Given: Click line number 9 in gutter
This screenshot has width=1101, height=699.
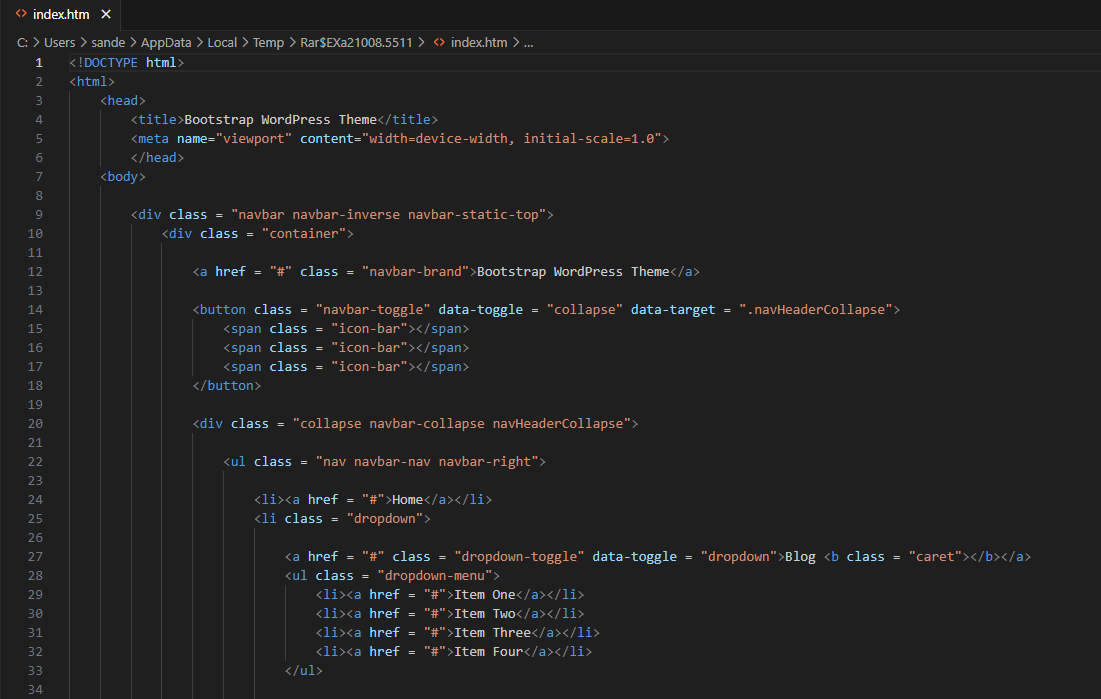Looking at the screenshot, I should tap(39, 214).
